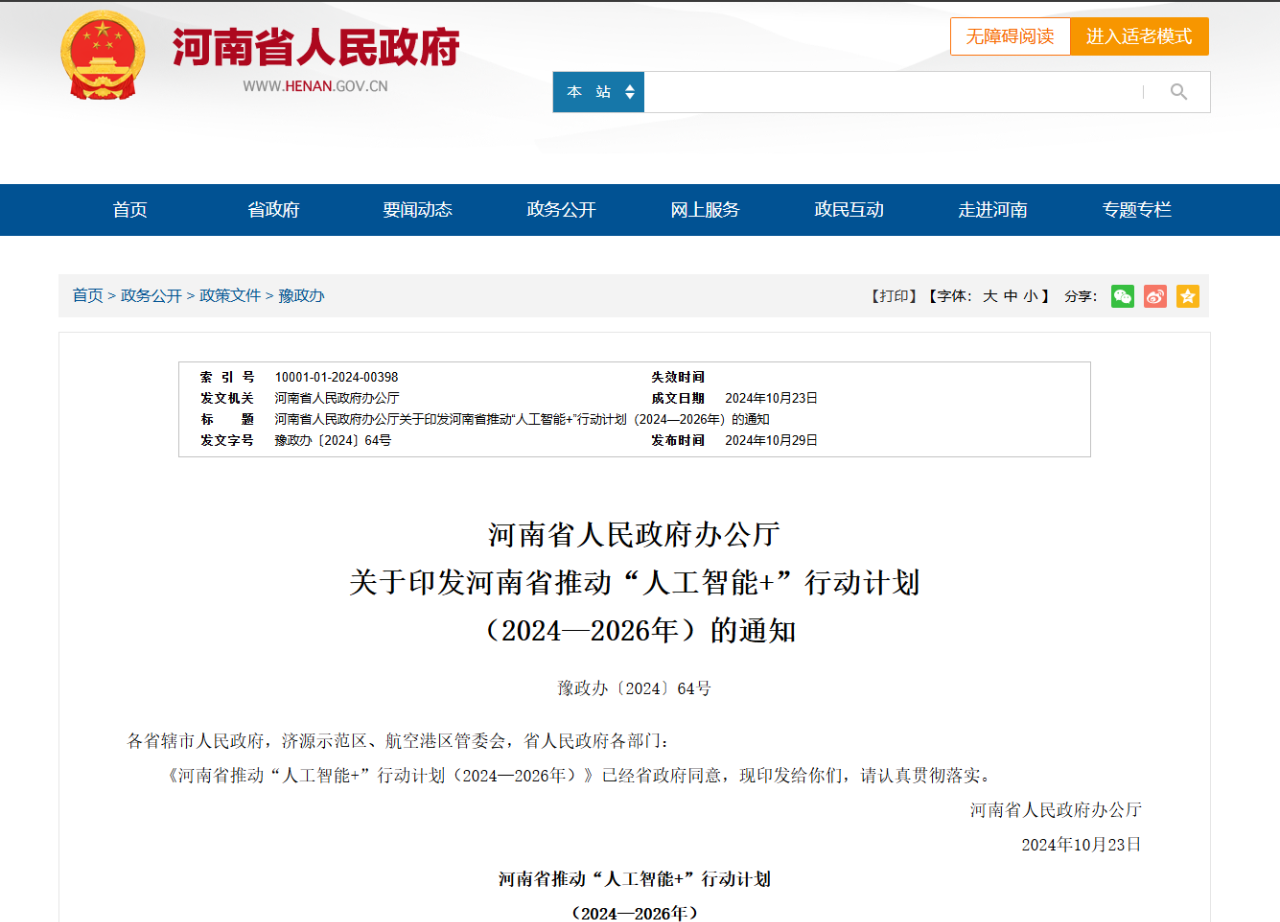
Task: Select 走进河南 in the navigation bar
Action: tap(992, 210)
